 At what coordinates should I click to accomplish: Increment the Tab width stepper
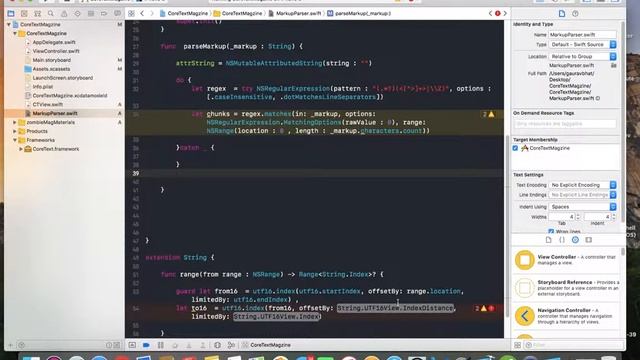[578, 215]
